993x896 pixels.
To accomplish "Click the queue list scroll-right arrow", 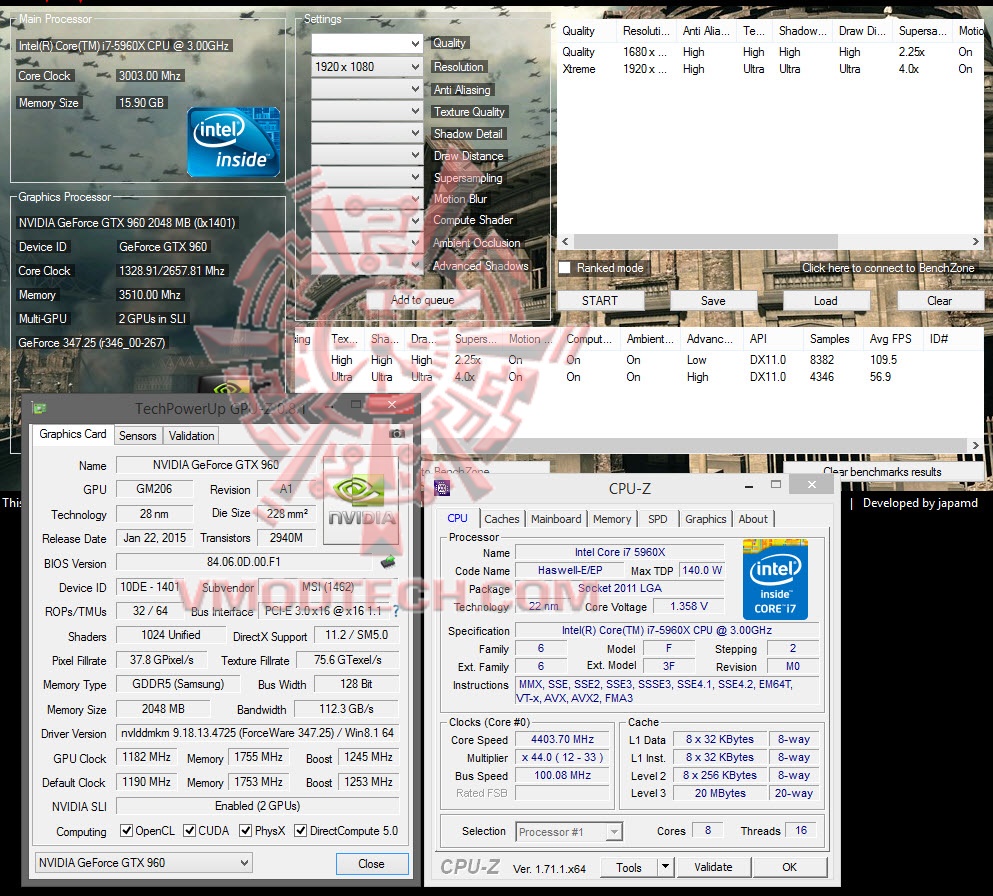I will point(975,241).
